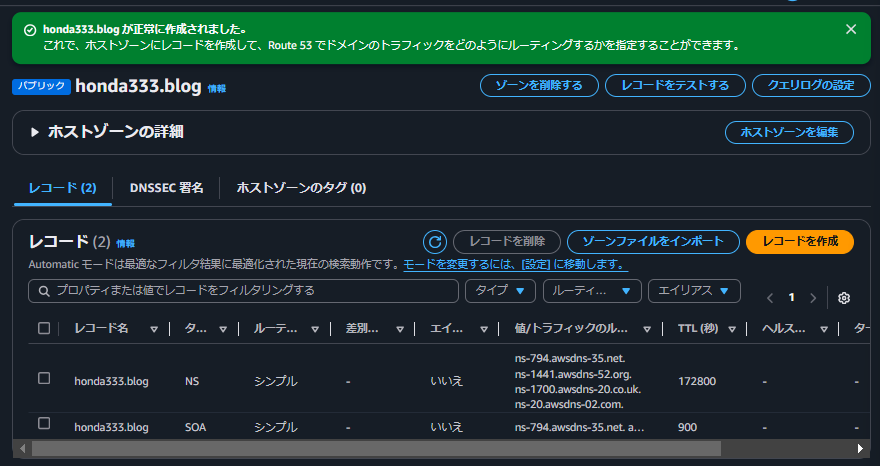The height and width of the screenshot is (466, 880).
Task: Follow モードを変更するには、[設定] に移動します link
Action: coord(516,264)
